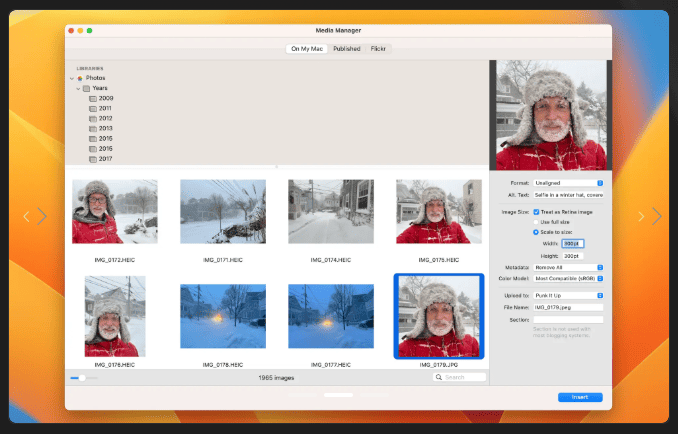Click the Insert button
This screenshot has height=434, width=678.
click(580, 397)
